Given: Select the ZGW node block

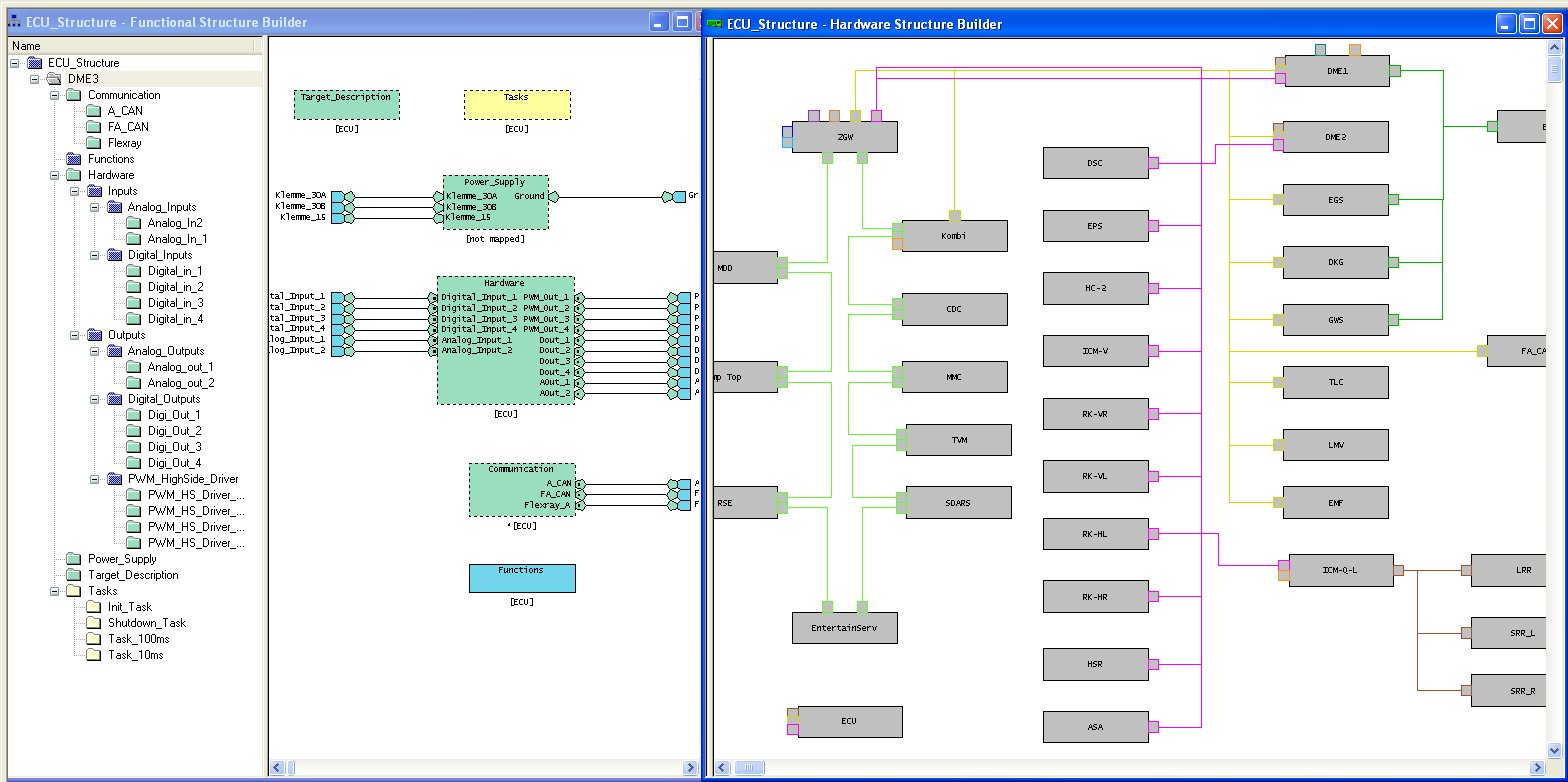Looking at the screenshot, I should [844, 137].
